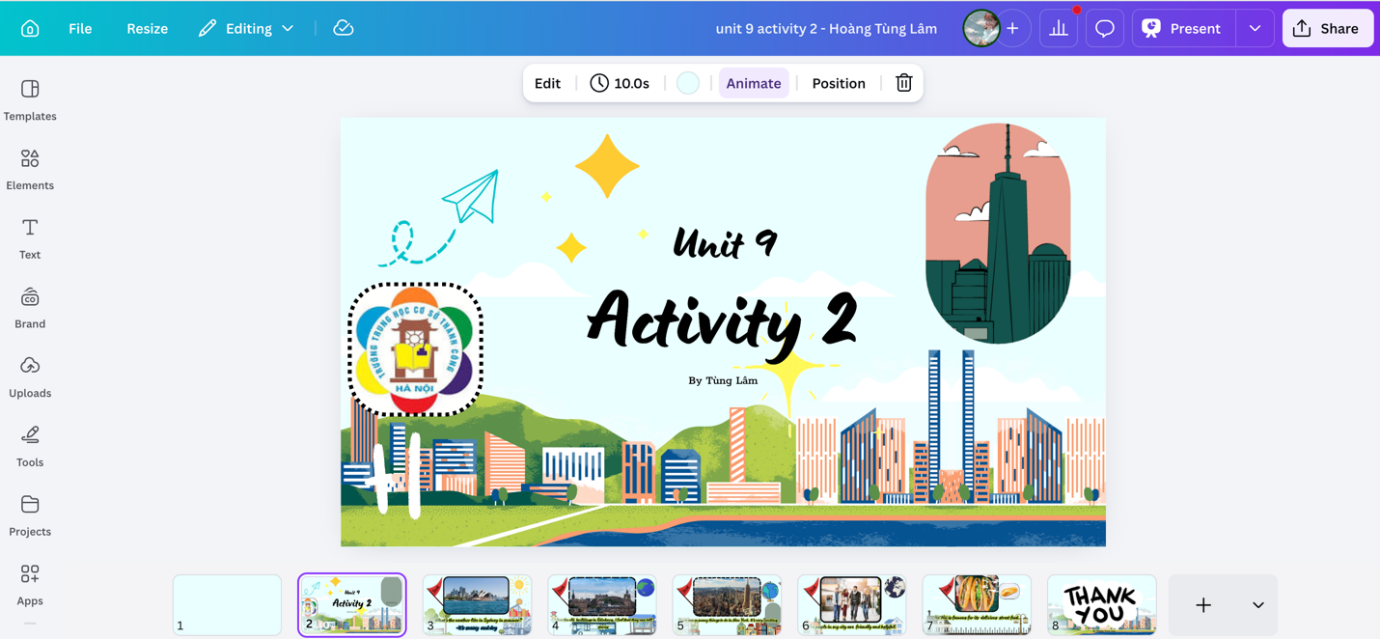Open the comments speech bubble

(x=1105, y=28)
